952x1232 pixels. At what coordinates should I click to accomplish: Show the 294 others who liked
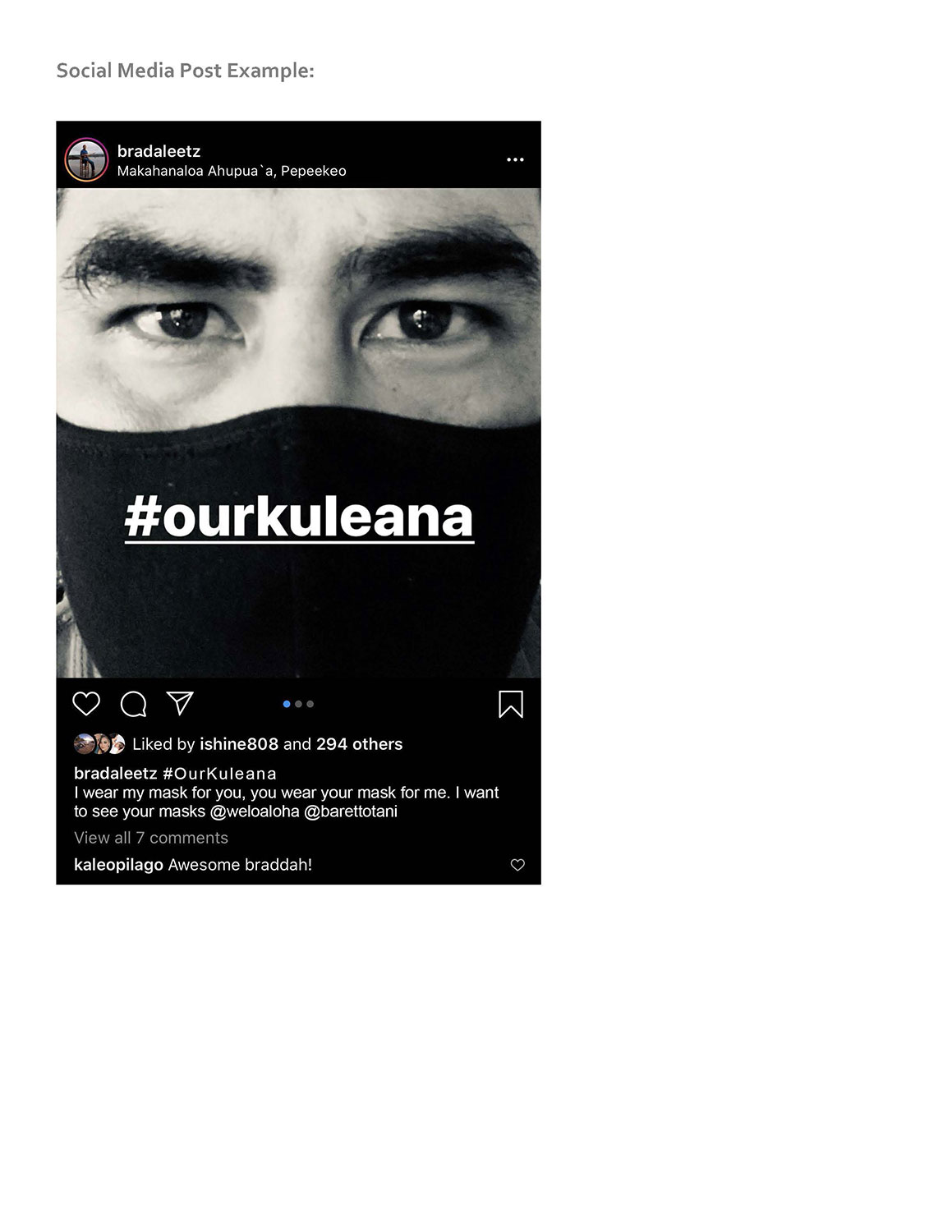click(359, 744)
